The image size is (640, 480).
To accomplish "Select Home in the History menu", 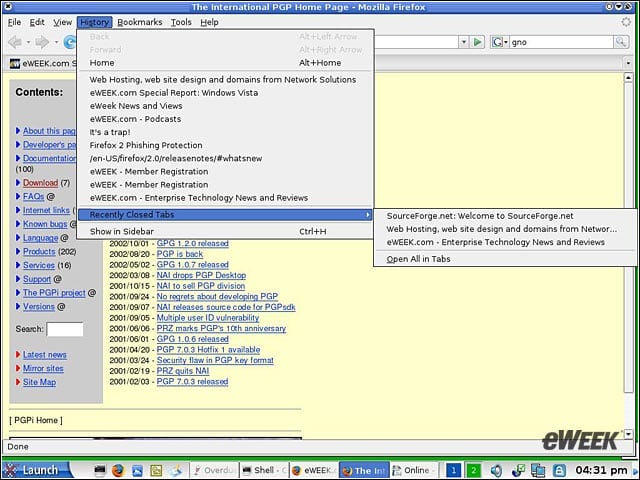I will (x=225, y=63).
